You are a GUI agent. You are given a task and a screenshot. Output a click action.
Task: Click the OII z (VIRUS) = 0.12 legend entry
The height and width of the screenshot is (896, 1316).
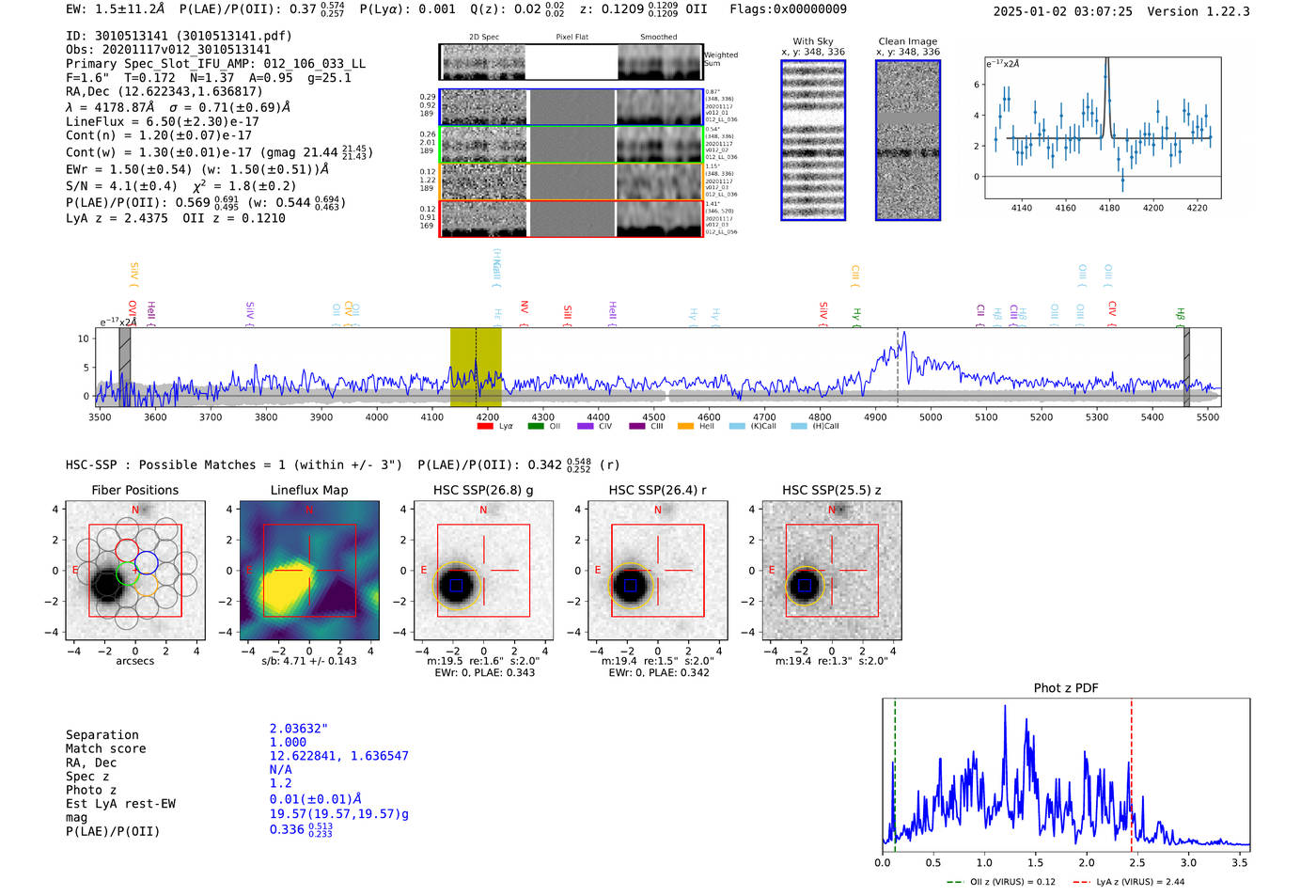point(1001,882)
